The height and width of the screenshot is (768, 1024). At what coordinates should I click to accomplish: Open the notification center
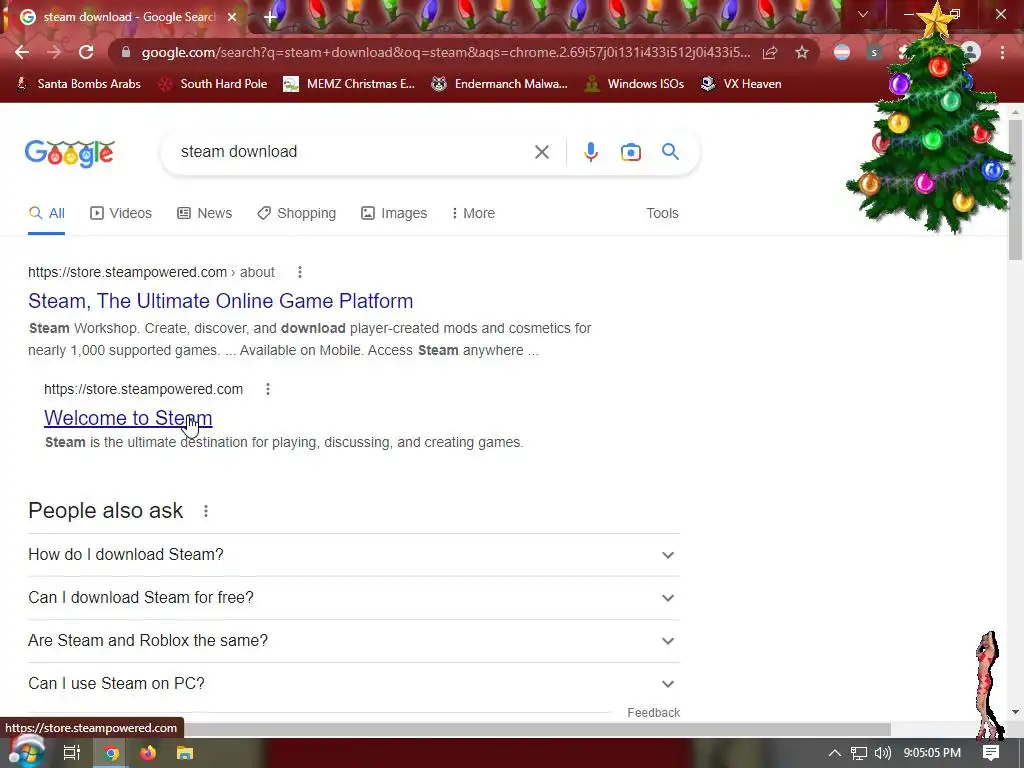pos(991,753)
